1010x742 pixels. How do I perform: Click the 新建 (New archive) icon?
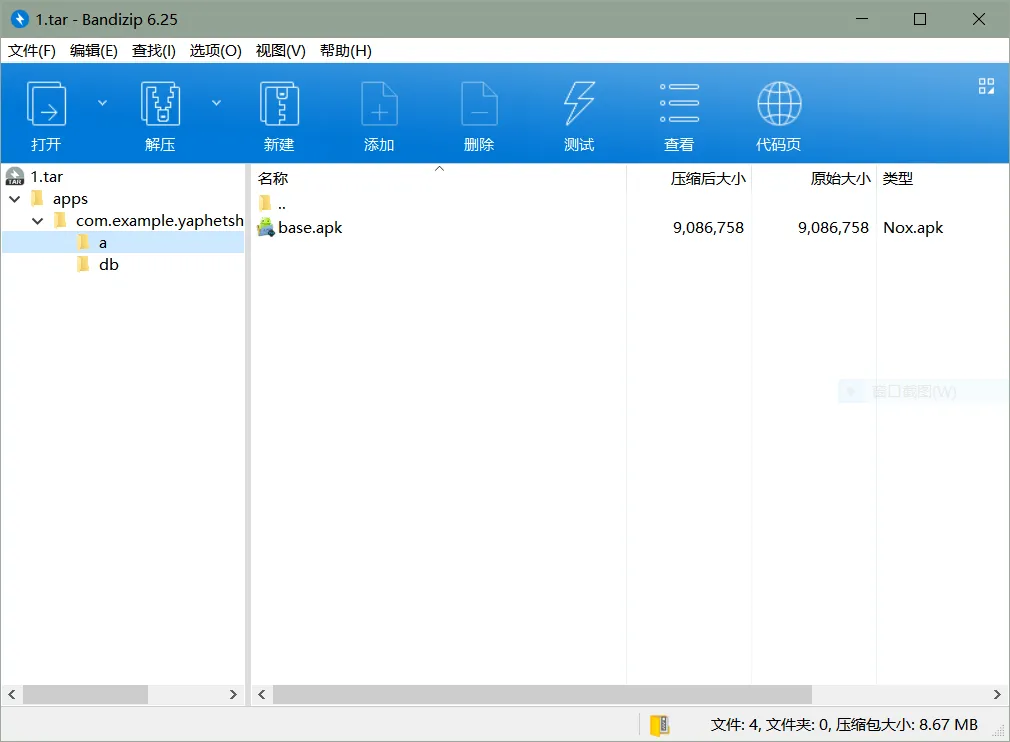pos(279,103)
